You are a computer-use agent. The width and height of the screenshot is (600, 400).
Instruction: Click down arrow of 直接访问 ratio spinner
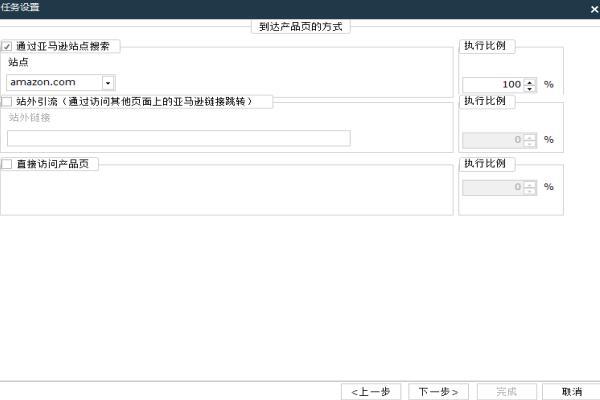pyautogui.click(x=530, y=191)
